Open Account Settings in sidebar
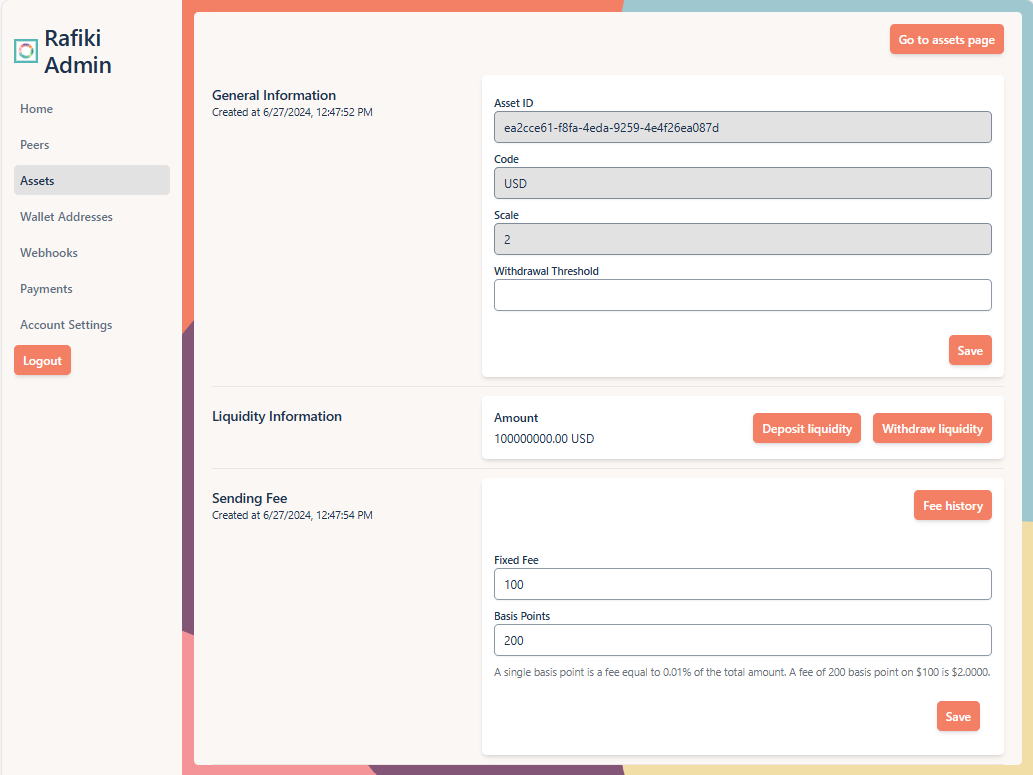This screenshot has height=775, width=1033. 66,325
